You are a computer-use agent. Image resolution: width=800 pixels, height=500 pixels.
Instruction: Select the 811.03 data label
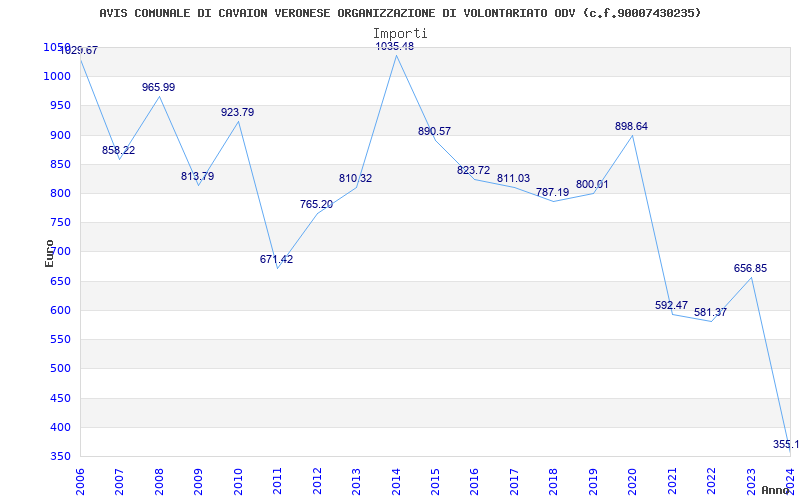point(513,179)
